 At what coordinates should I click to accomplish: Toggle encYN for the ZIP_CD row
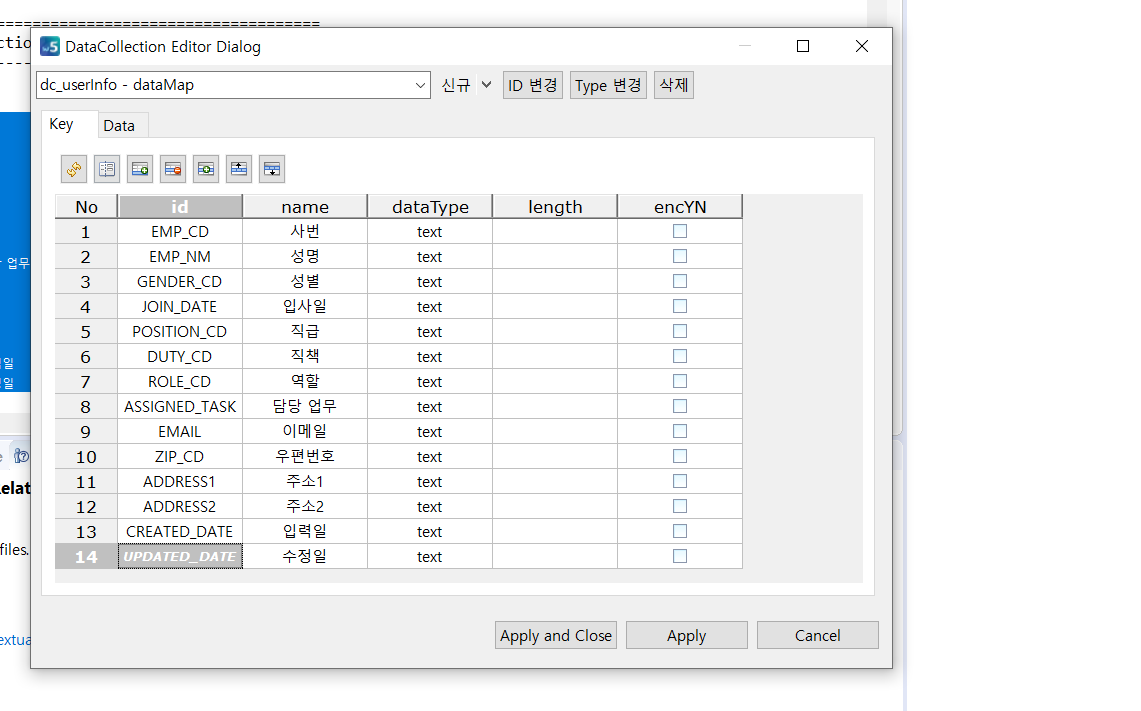pos(680,456)
